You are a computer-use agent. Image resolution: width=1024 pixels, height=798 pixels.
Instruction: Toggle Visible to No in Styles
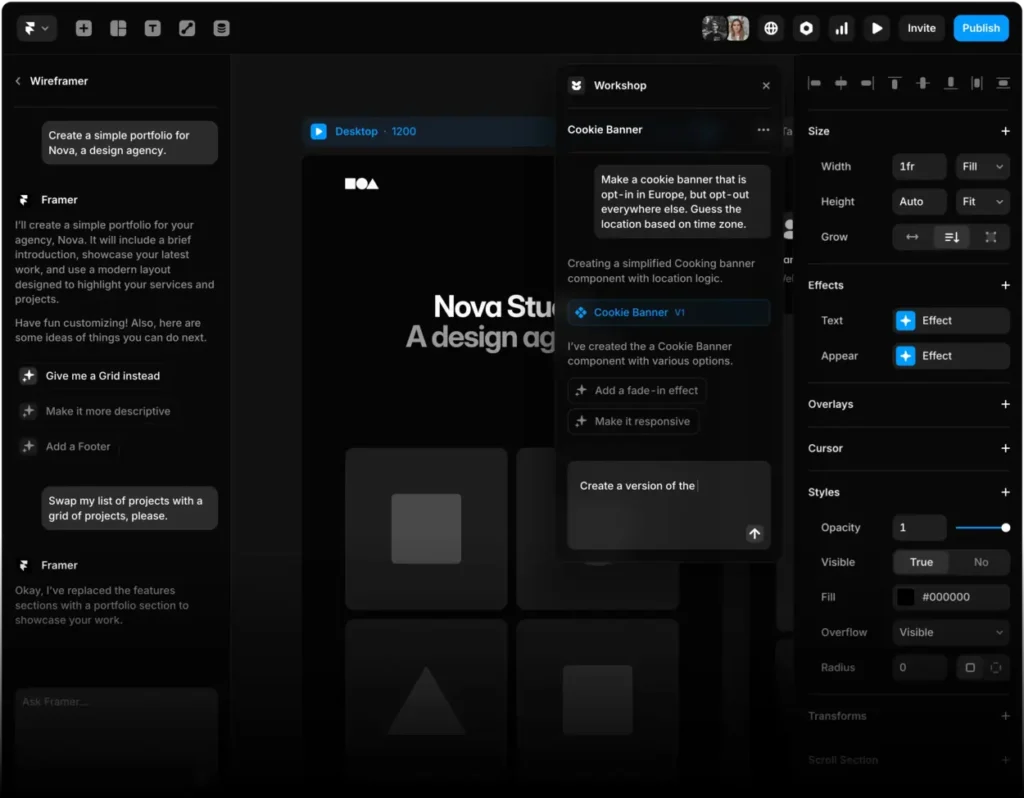pos(979,562)
